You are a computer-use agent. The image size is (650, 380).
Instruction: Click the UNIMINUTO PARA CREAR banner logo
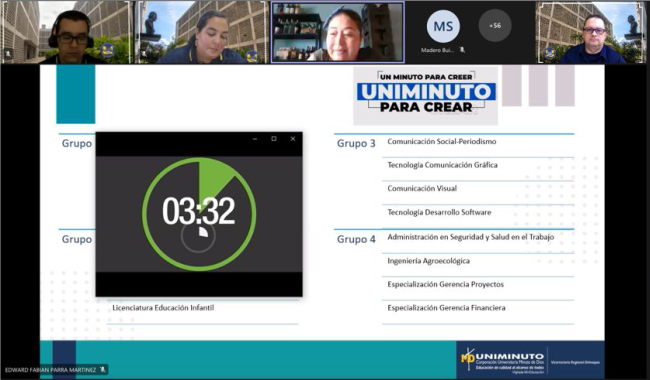[426, 96]
